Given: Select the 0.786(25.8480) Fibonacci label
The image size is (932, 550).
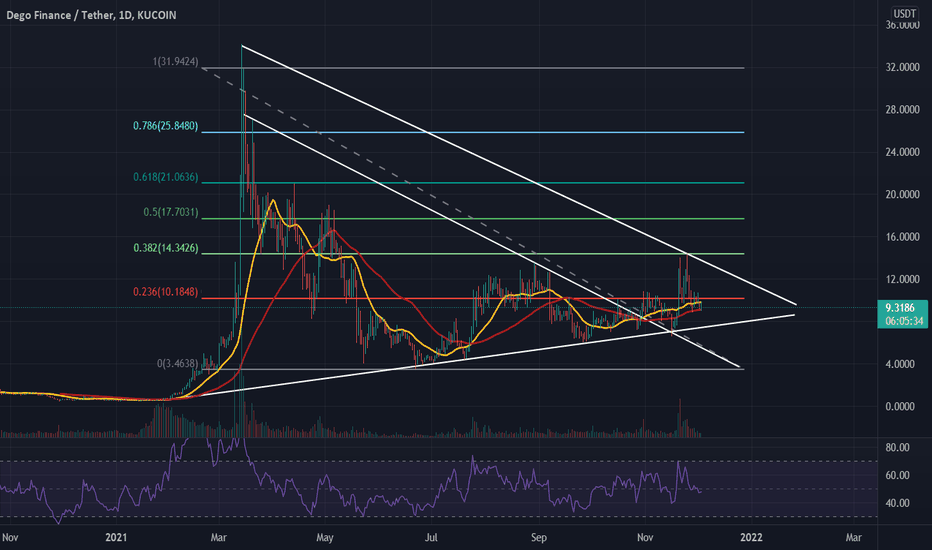Looking at the screenshot, I should 165,125.
